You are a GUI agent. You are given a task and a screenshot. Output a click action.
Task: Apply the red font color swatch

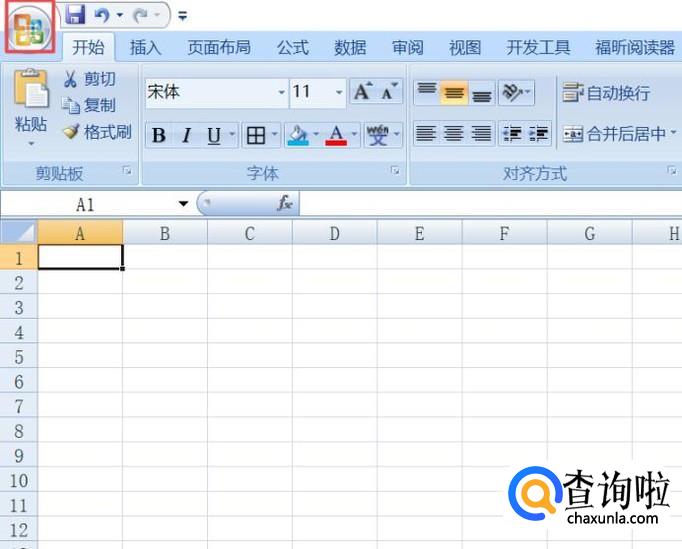tap(336, 136)
